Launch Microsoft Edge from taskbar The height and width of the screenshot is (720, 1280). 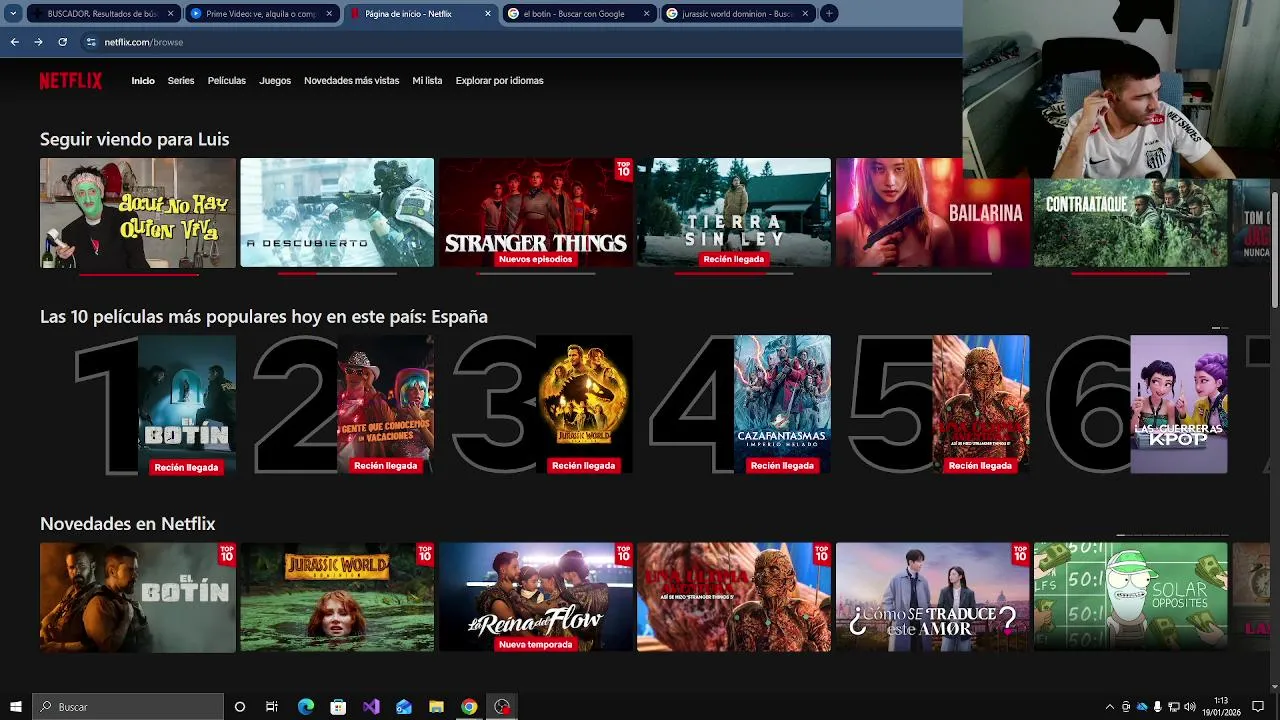tap(306, 707)
